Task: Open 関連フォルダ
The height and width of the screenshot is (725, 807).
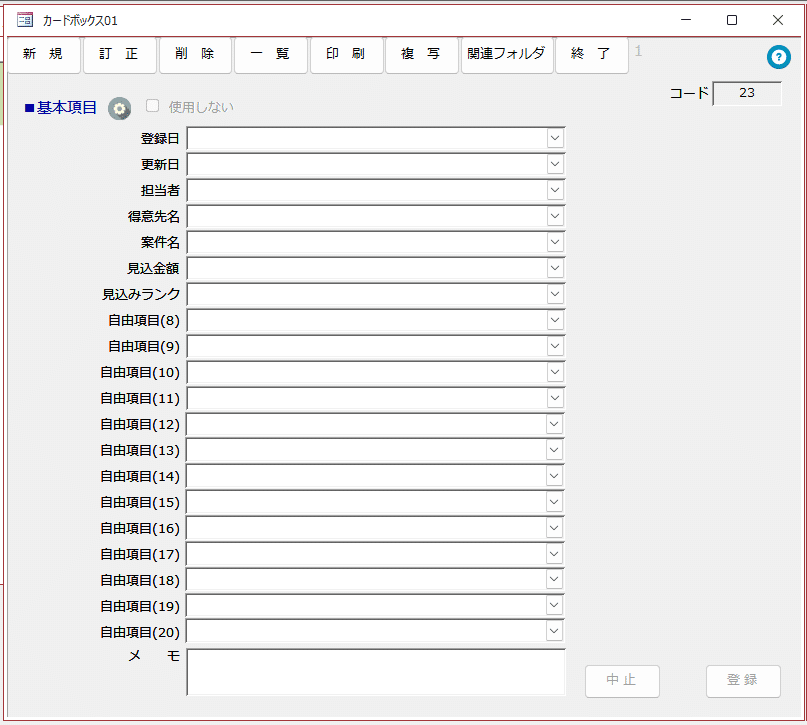Action: tap(507, 55)
